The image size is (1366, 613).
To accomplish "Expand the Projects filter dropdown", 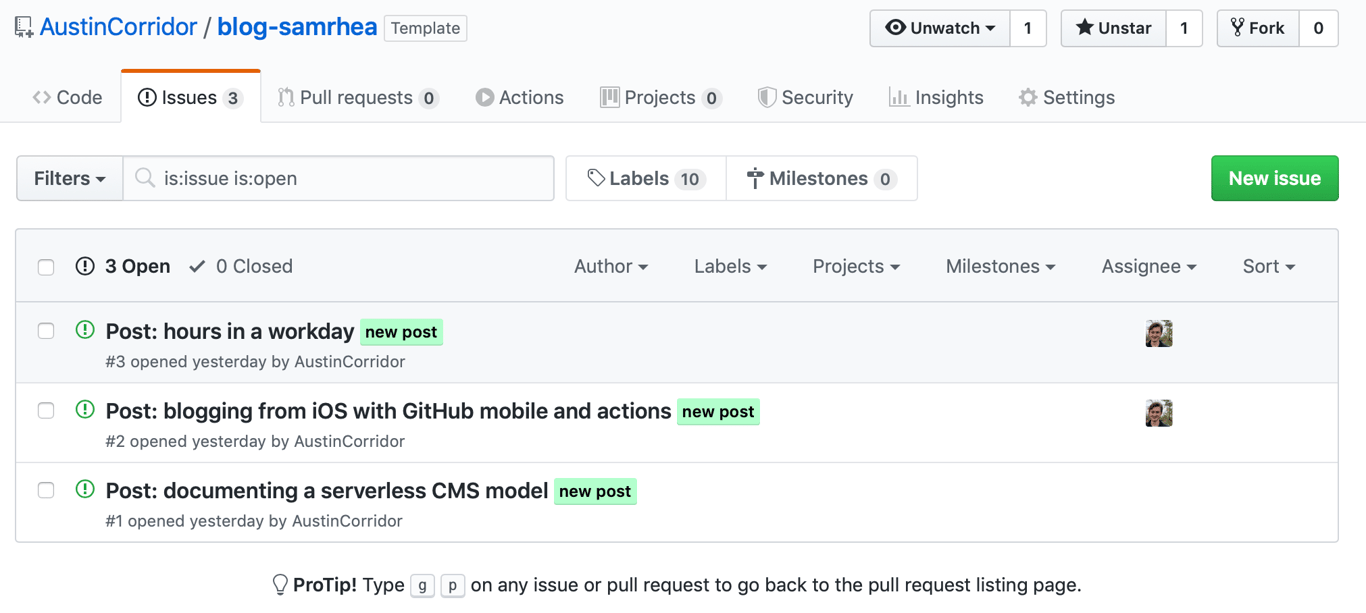I will [x=856, y=266].
